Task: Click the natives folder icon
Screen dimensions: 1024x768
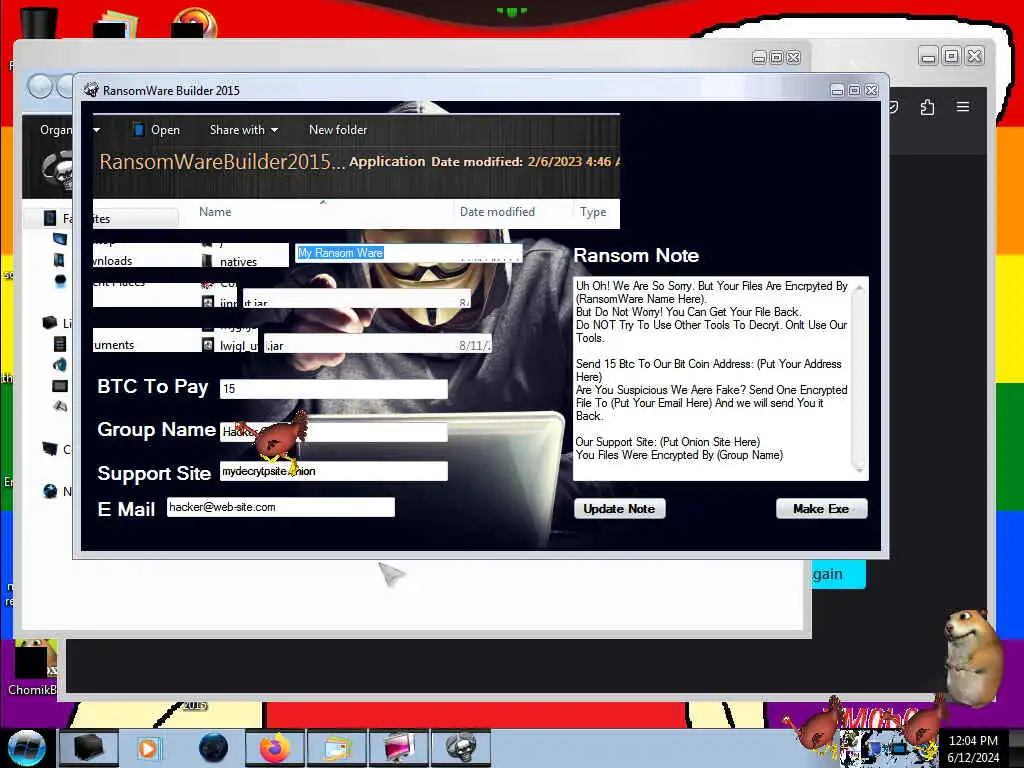Action: tap(207, 261)
